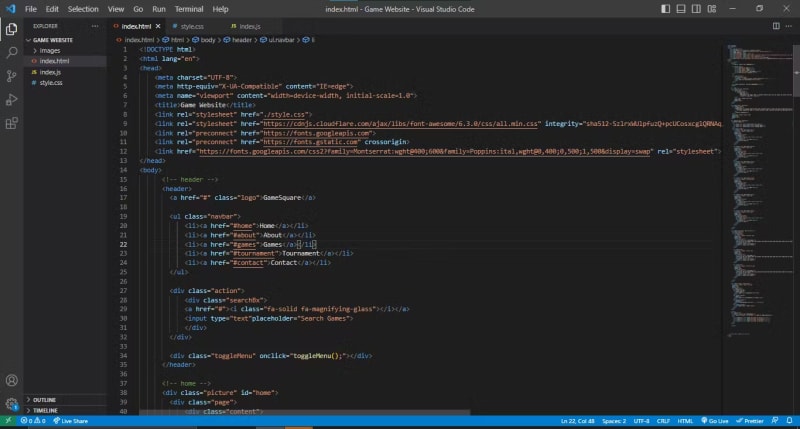Switch to the index.js tab
The image size is (800, 429).
click(249, 26)
